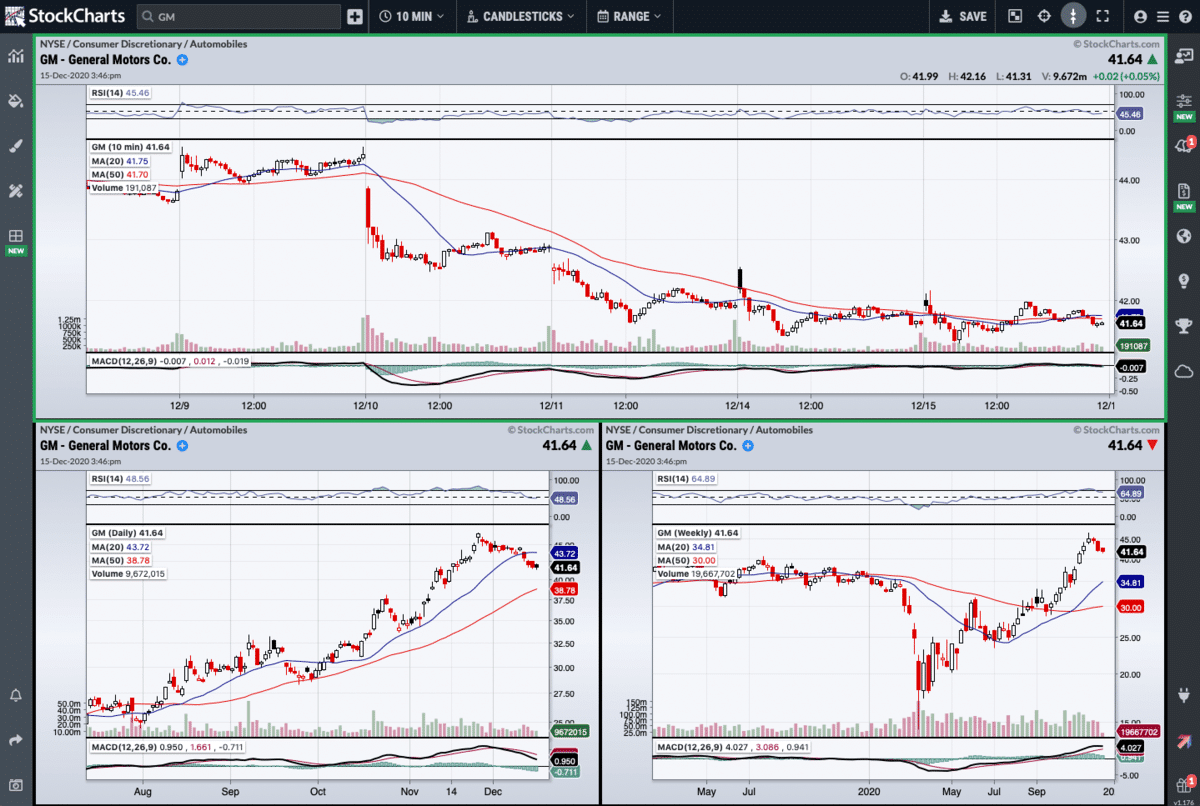Click the cloud icon in right sidebar
Viewport: 1200px width, 806px height.
tap(1184, 371)
